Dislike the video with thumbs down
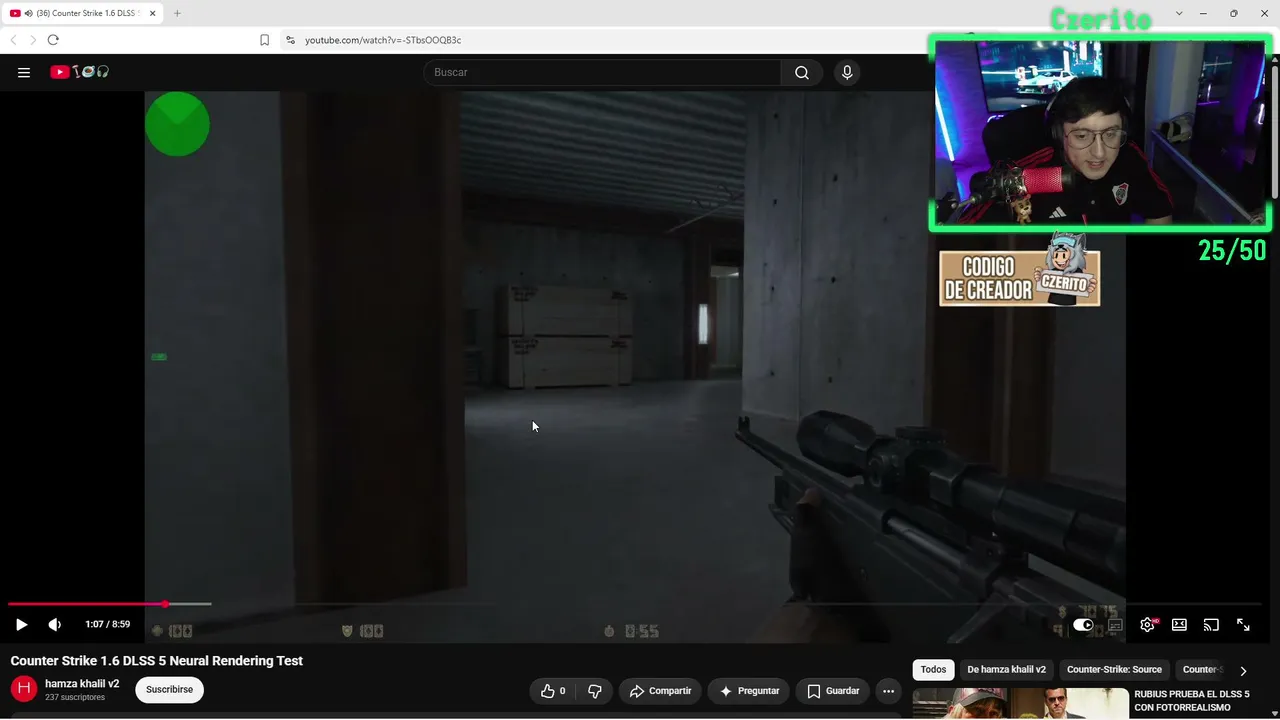The image size is (1280, 720). tap(595, 691)
